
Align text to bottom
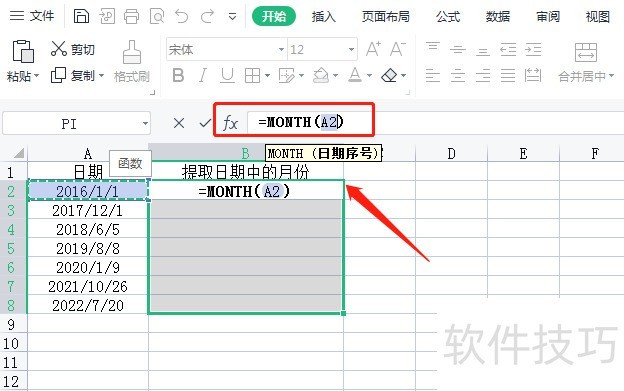point(483,51)
